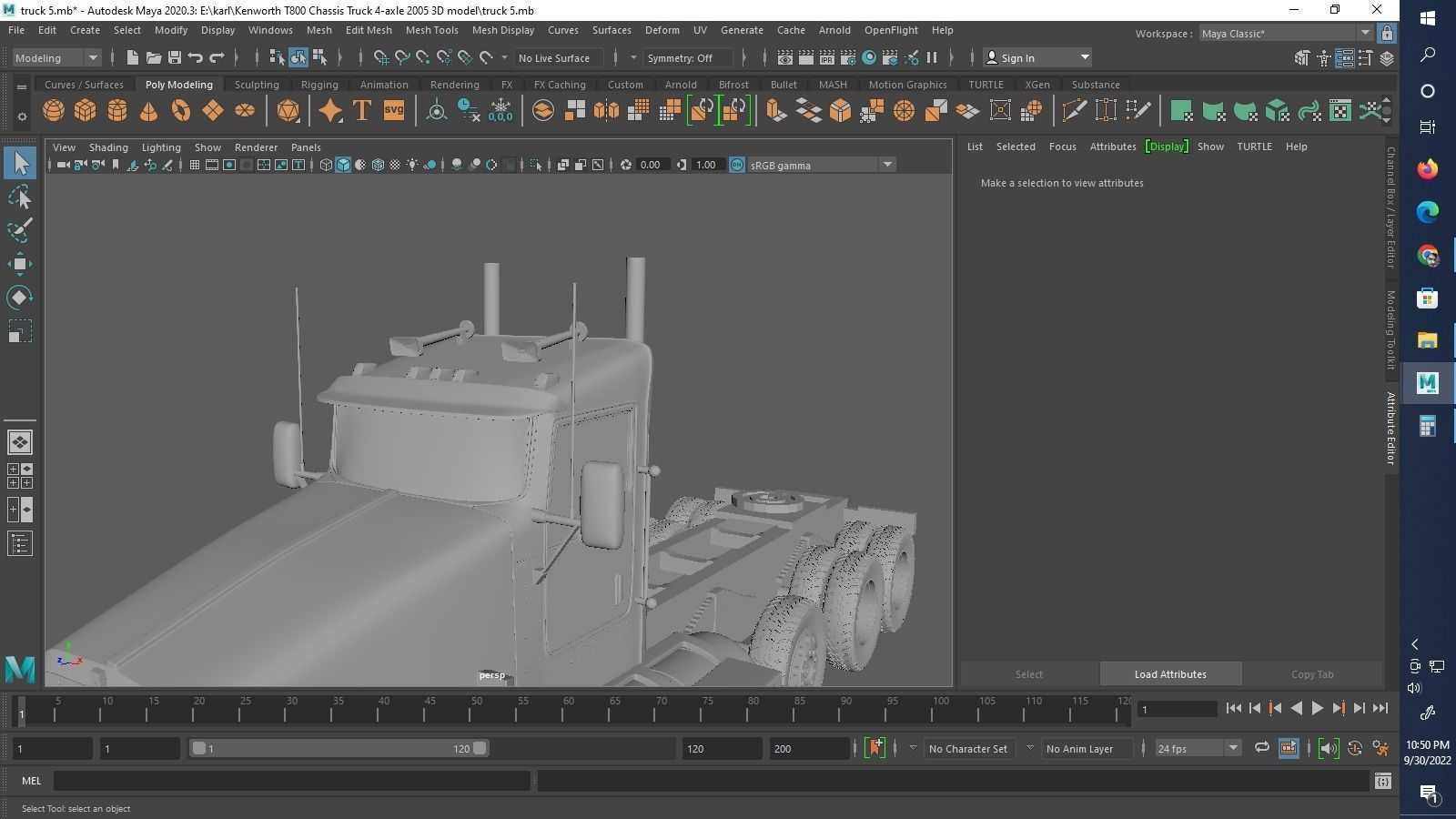Viewport: 1456px width, 819px height.
Task: Toggle the viewport grid display
Action: tap(195, 165)
